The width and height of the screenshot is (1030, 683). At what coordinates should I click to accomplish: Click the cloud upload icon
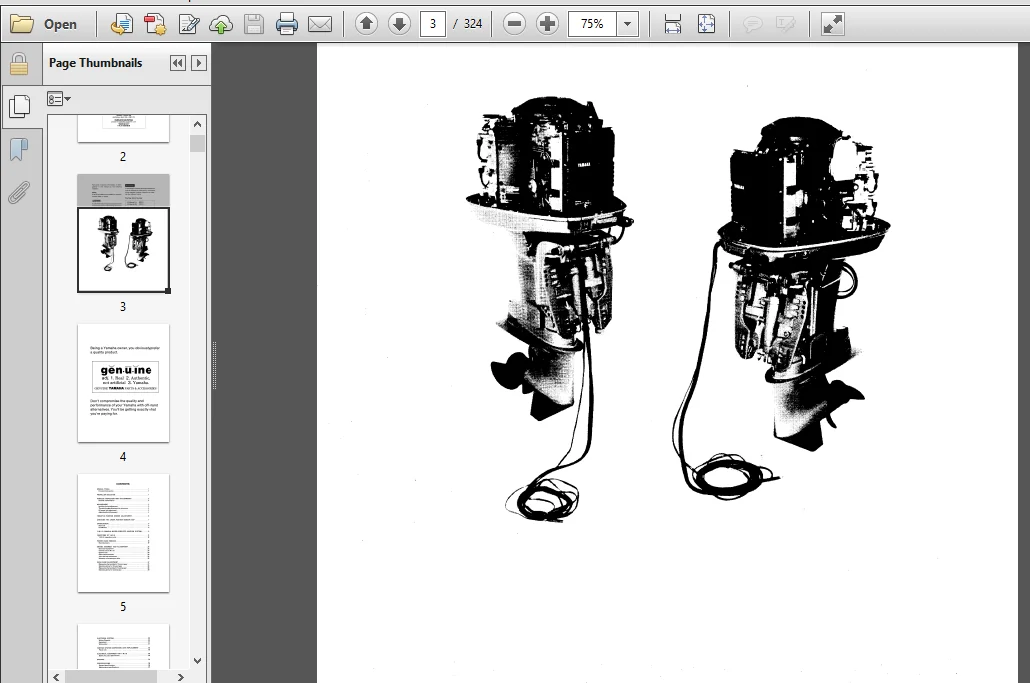(x=221, y=24)
